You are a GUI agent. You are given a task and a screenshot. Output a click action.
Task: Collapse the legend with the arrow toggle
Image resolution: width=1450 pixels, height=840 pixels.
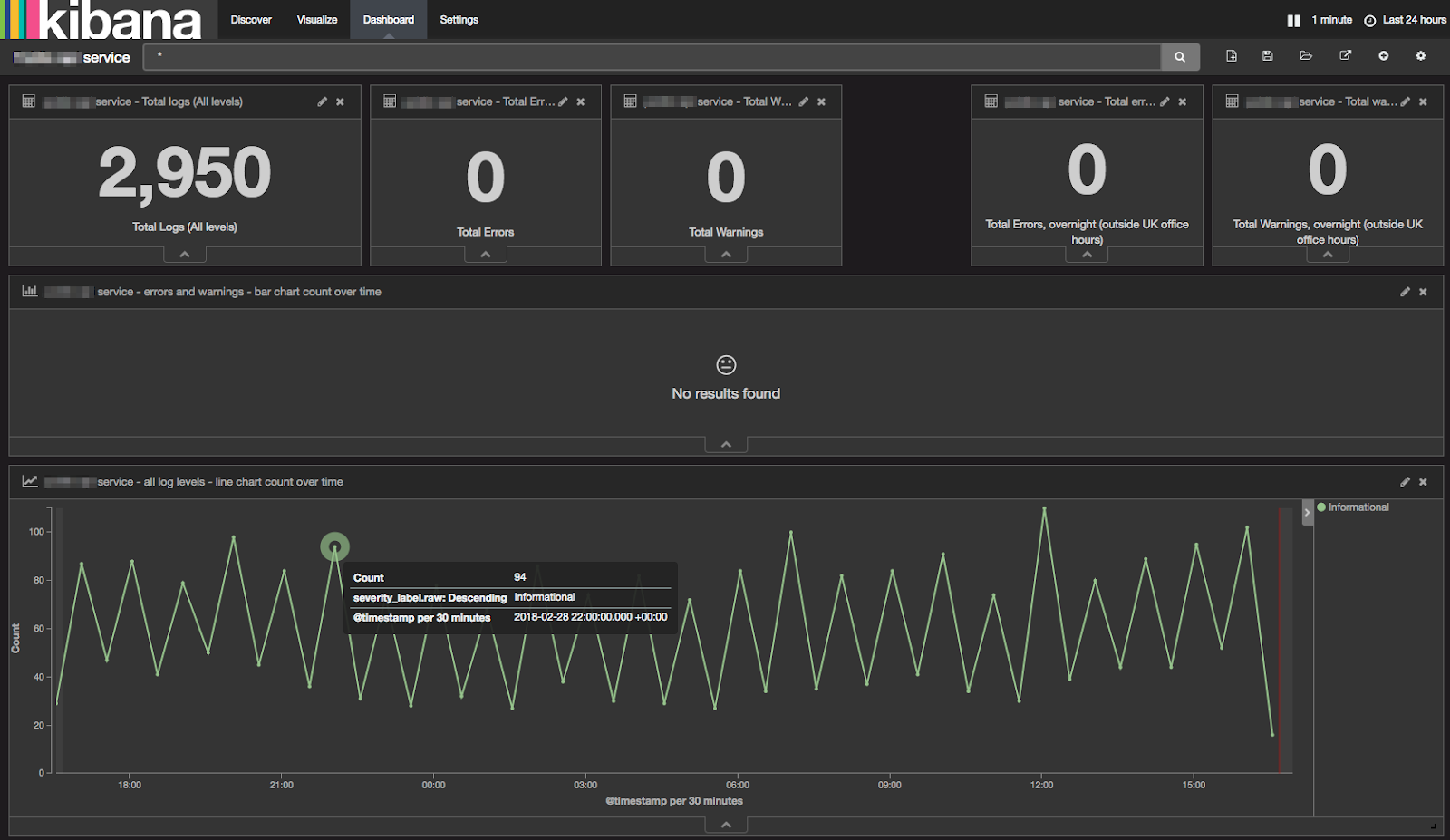(x=1307, y=513)
